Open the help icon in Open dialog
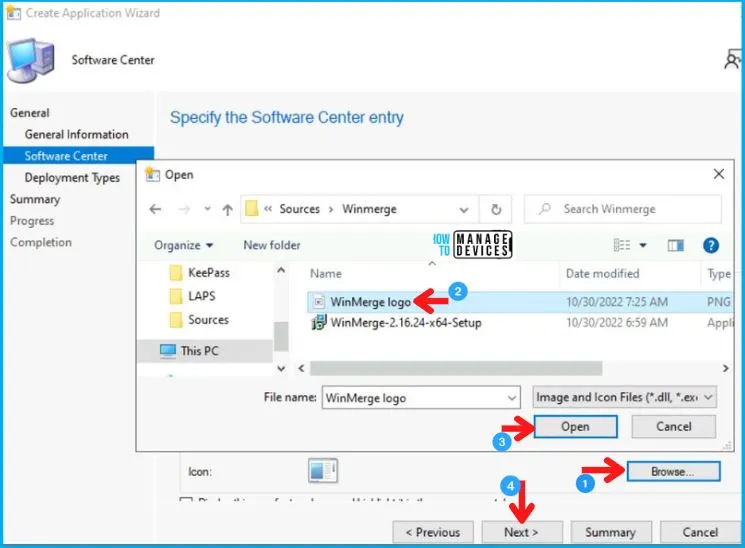 (711, 245)
